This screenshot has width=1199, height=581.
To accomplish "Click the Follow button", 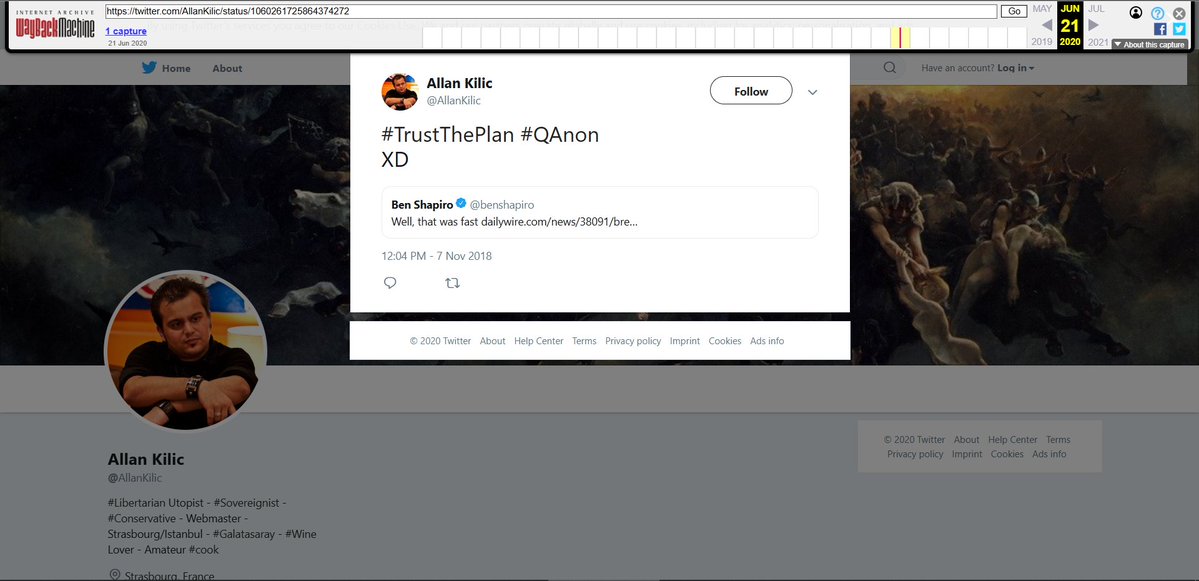I will pyautogui.click(x=750, y=90).
